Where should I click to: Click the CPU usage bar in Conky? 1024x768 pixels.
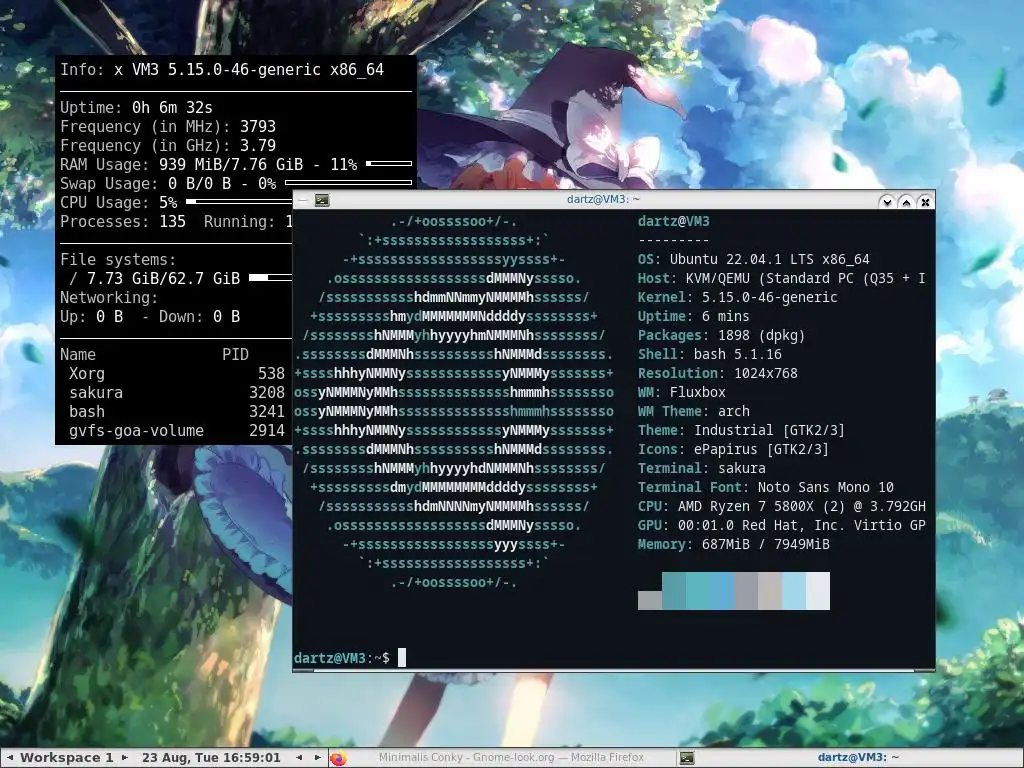(238, 201)
